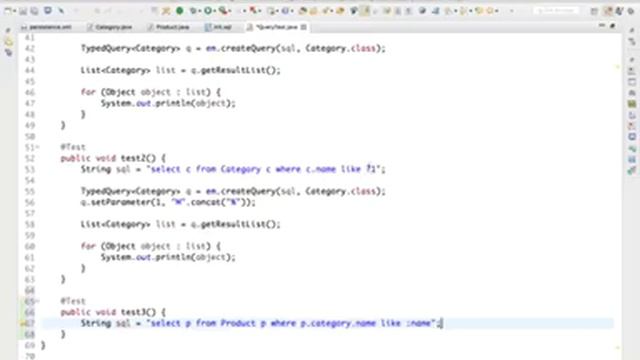
Task: Focus the Quick Access search field
Action: 556,11
